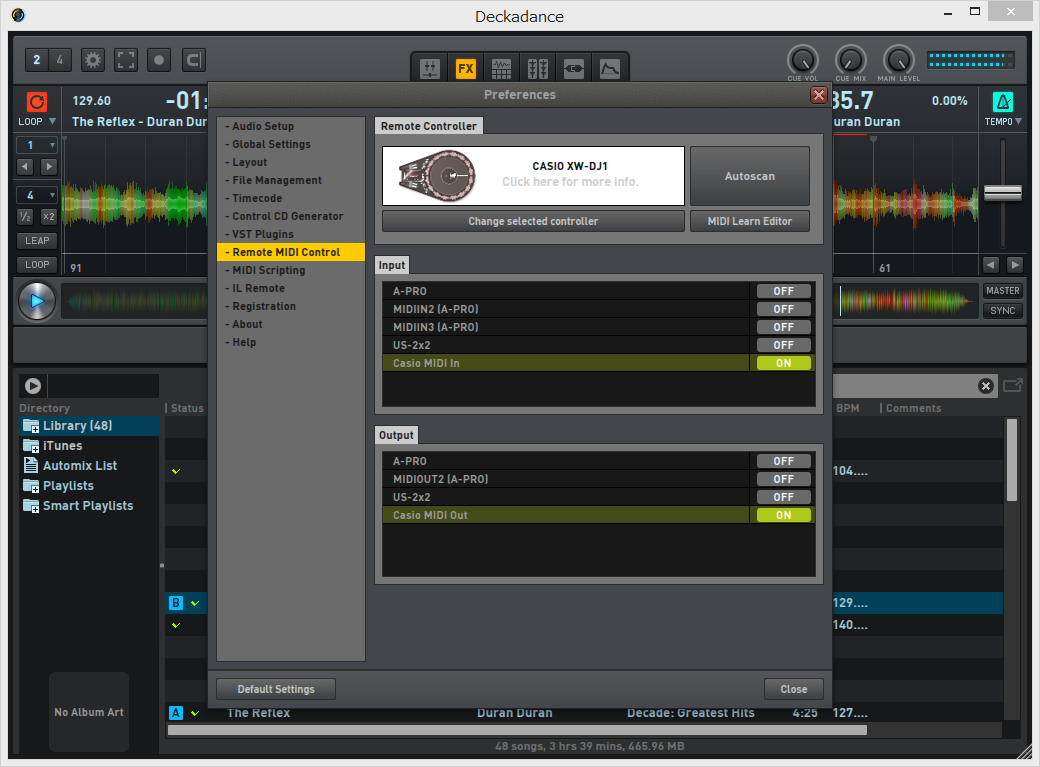Click Change selected controller
Screen dimensions: 1040x767
click(x=533, y=221)
